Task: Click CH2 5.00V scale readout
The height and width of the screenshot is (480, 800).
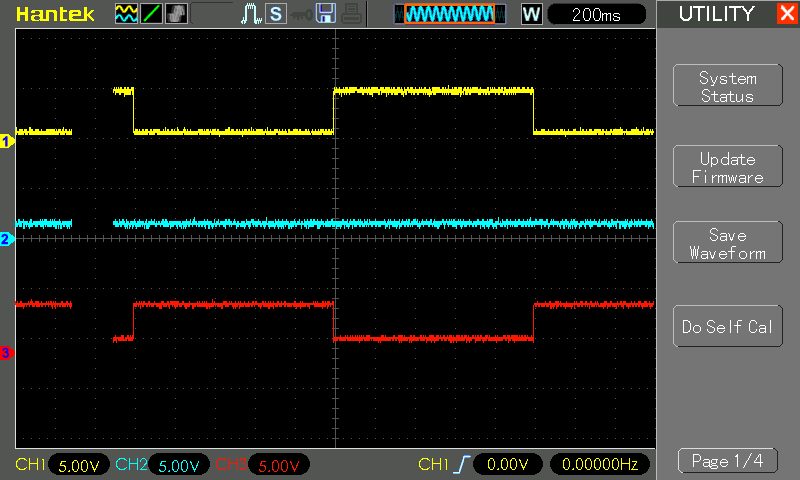Action: pos(179,465)
